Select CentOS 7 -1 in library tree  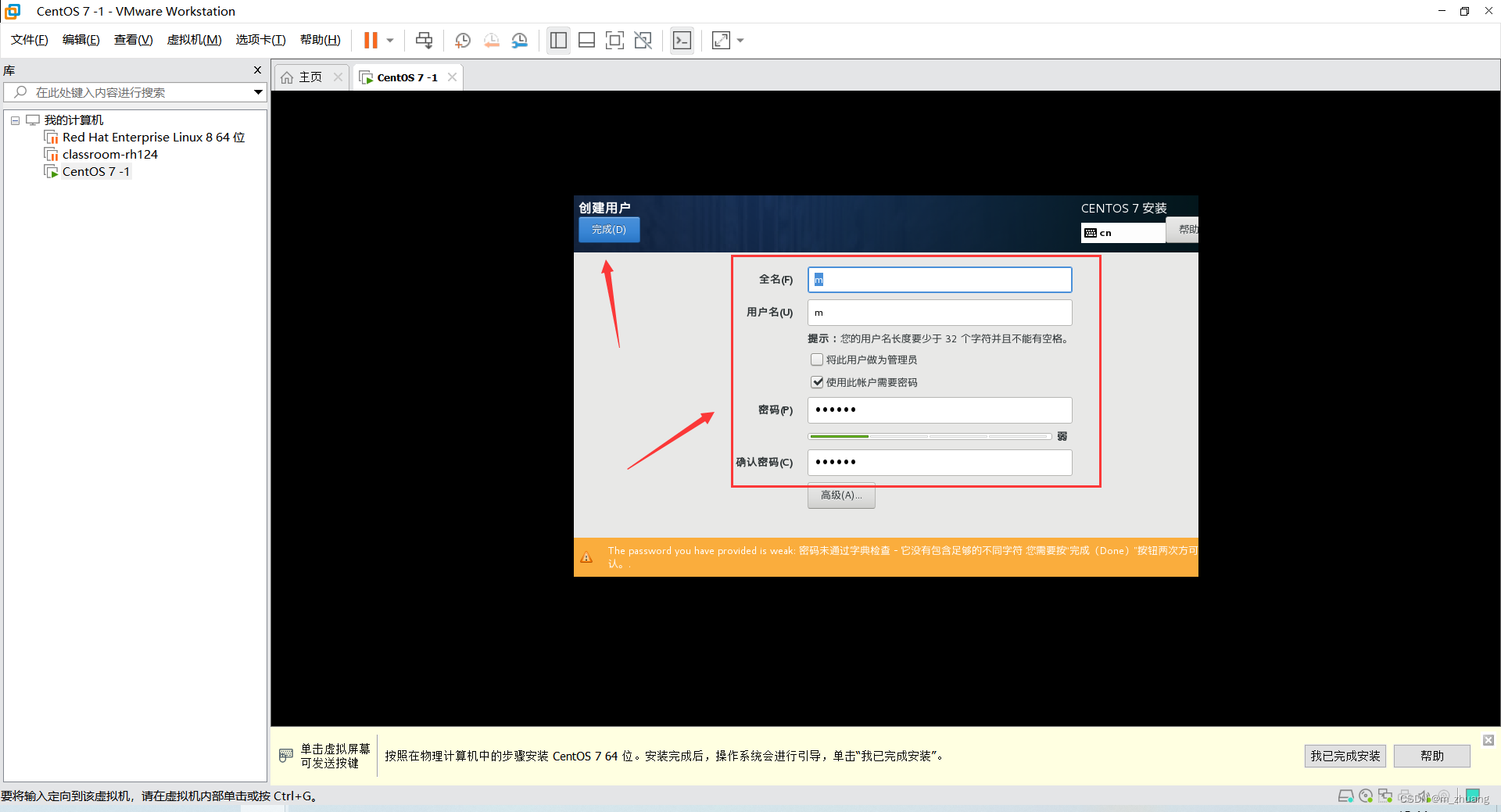click(x=96, y=172)
